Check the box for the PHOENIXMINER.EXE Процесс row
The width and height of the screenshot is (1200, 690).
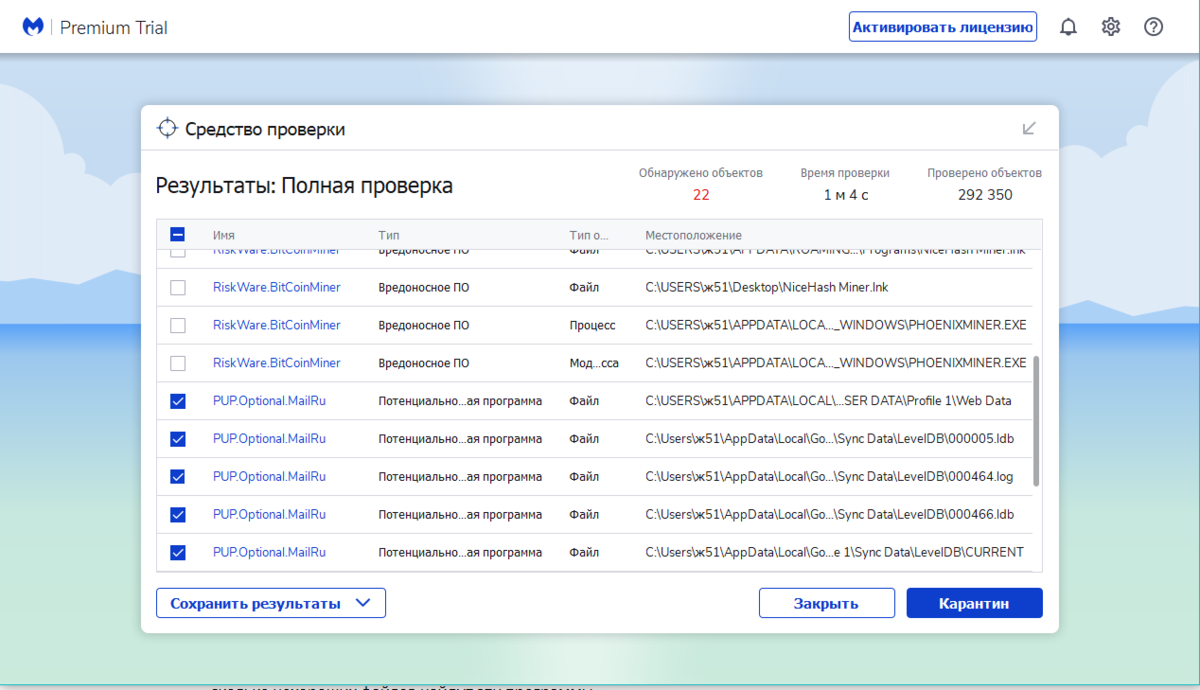[178, 325]
